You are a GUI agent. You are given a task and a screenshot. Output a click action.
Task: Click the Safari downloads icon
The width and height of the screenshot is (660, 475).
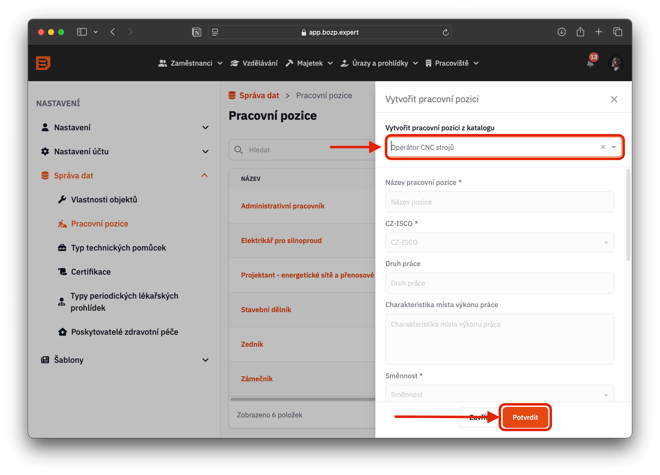pyautogui.click(x=562, y=32)
